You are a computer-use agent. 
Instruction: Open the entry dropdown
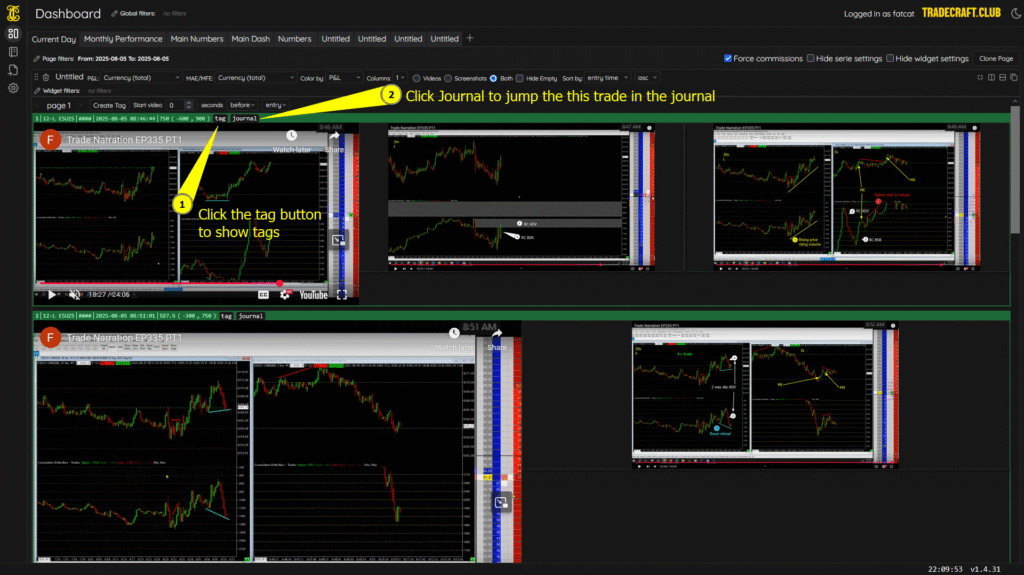(x=275, y=105)
